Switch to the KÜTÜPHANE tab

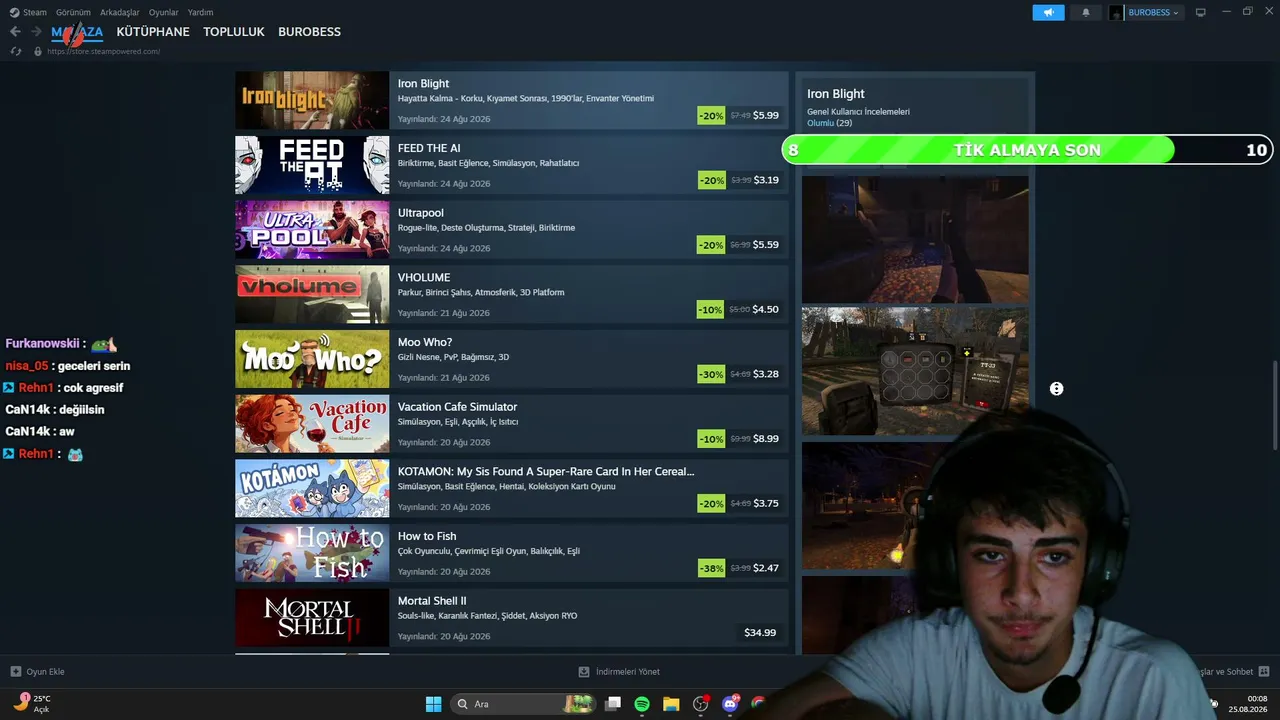pyautogui.click(x=153, y=32)
